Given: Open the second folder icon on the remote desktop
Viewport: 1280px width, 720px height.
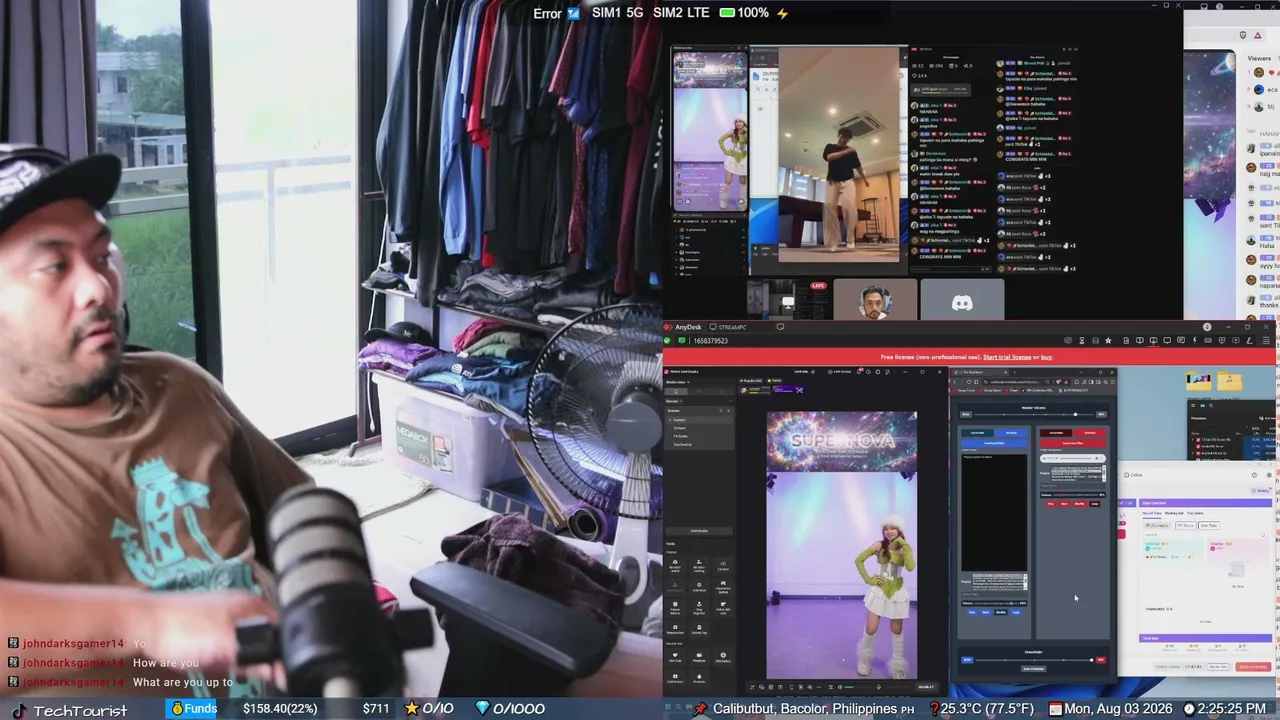Looking at the screenshot, I should [1230, 381].
